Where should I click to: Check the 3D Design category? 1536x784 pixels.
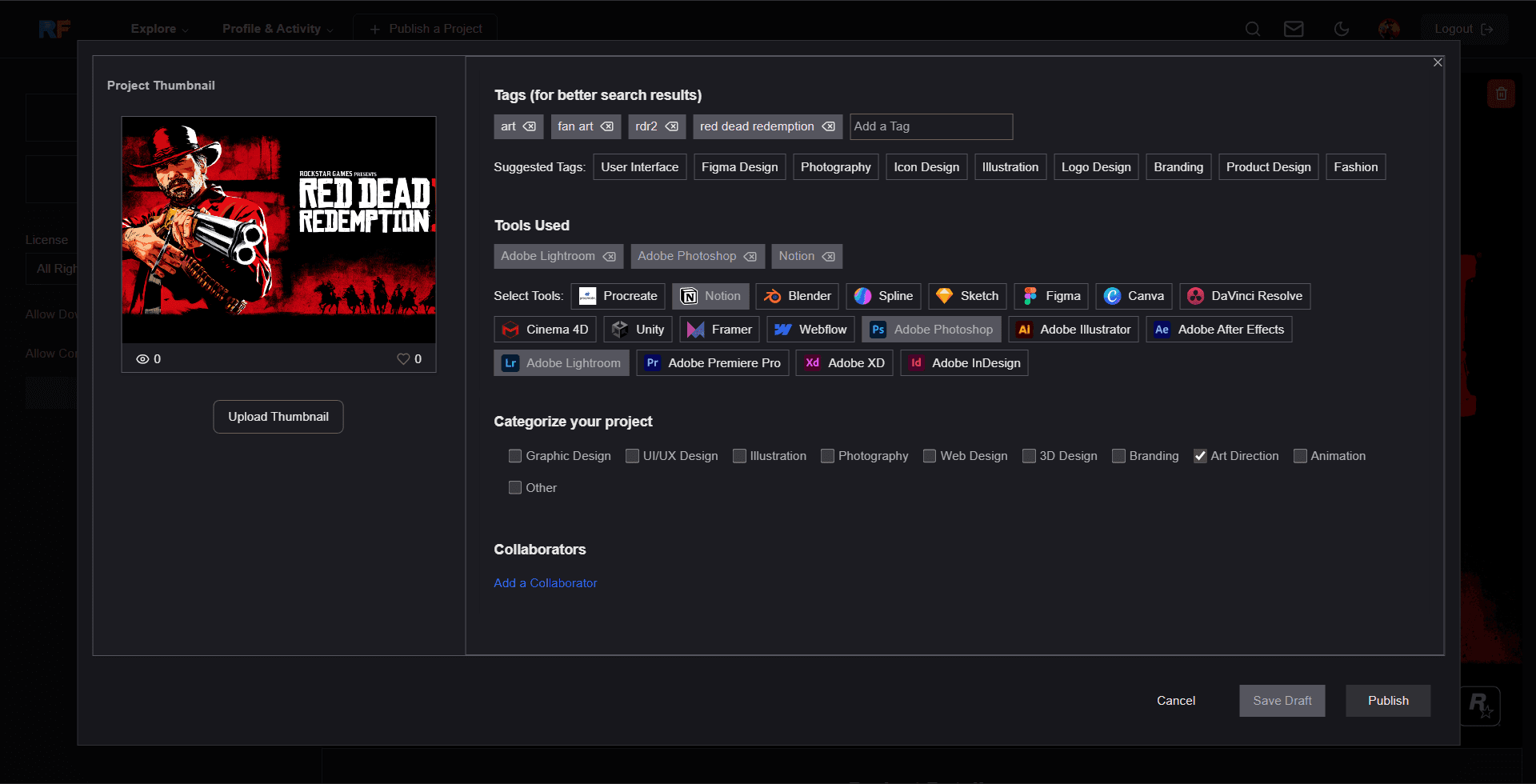coord(1029,456)
